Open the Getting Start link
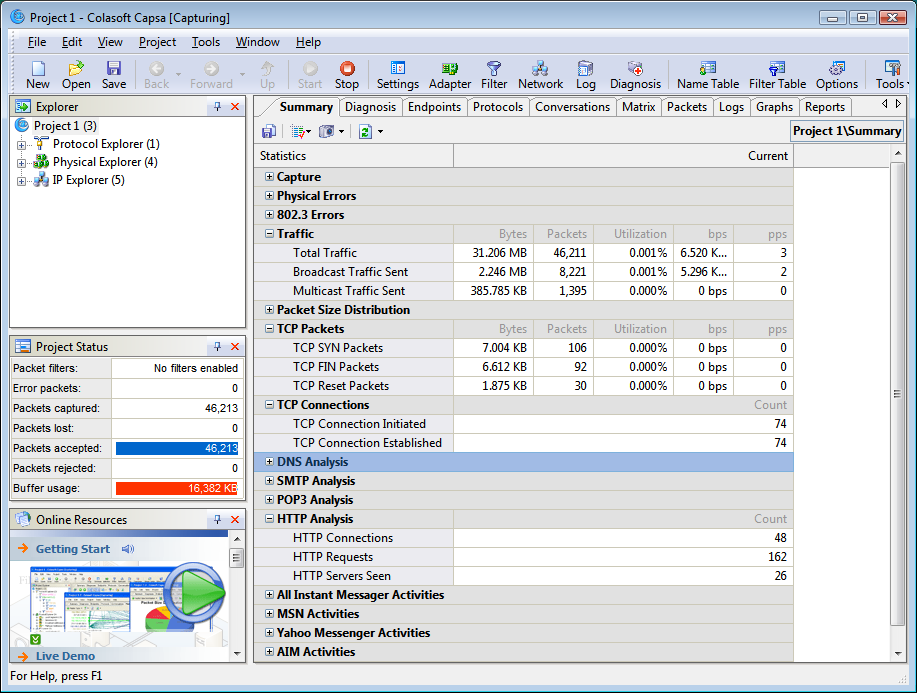This screenshot has height=693, width=917. pyautogui.click(x=73, y=549)
